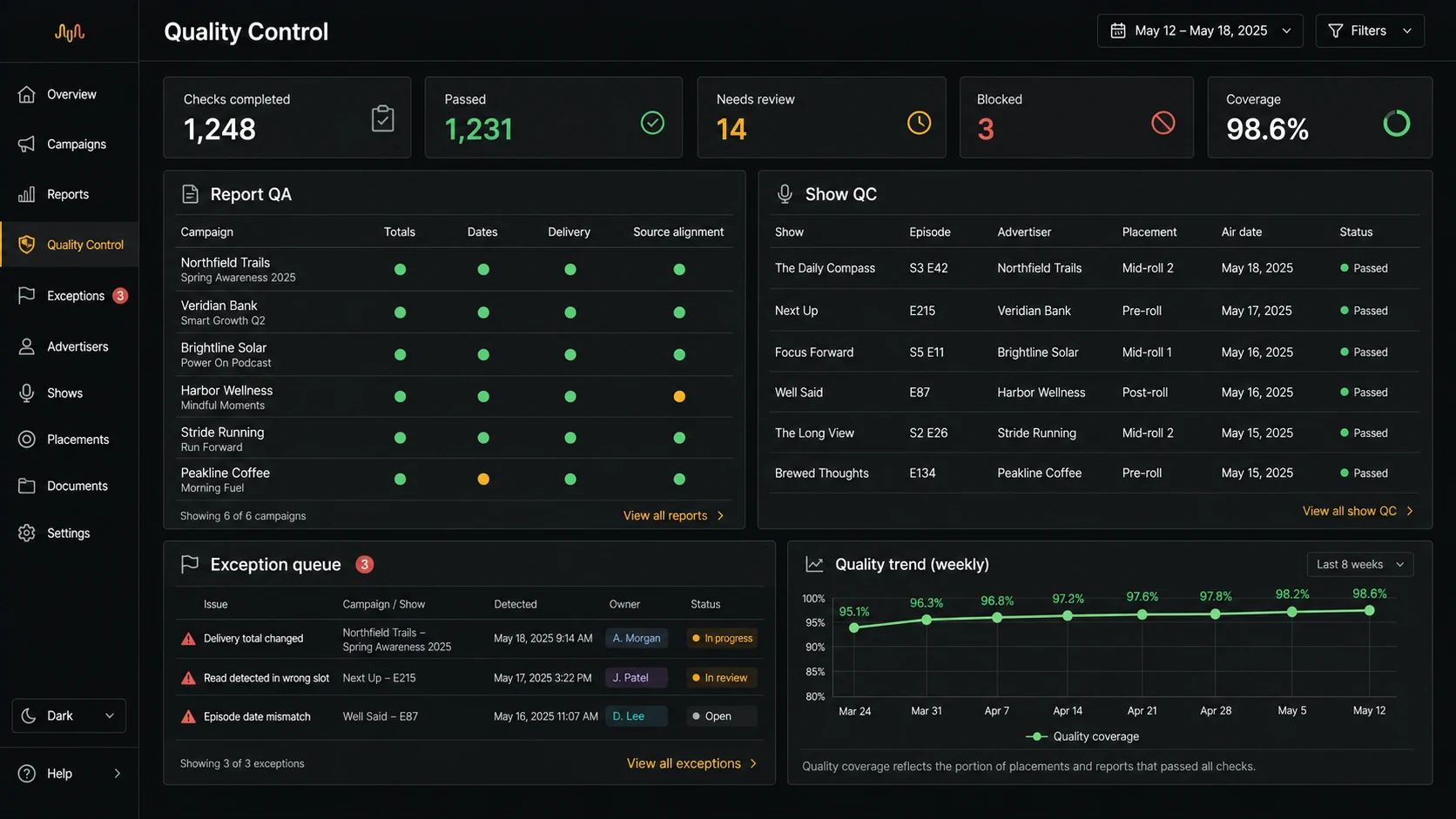Select Brewed Thoughts show name
This screenshot has height=819, width=1456.
tap(821, 473)
